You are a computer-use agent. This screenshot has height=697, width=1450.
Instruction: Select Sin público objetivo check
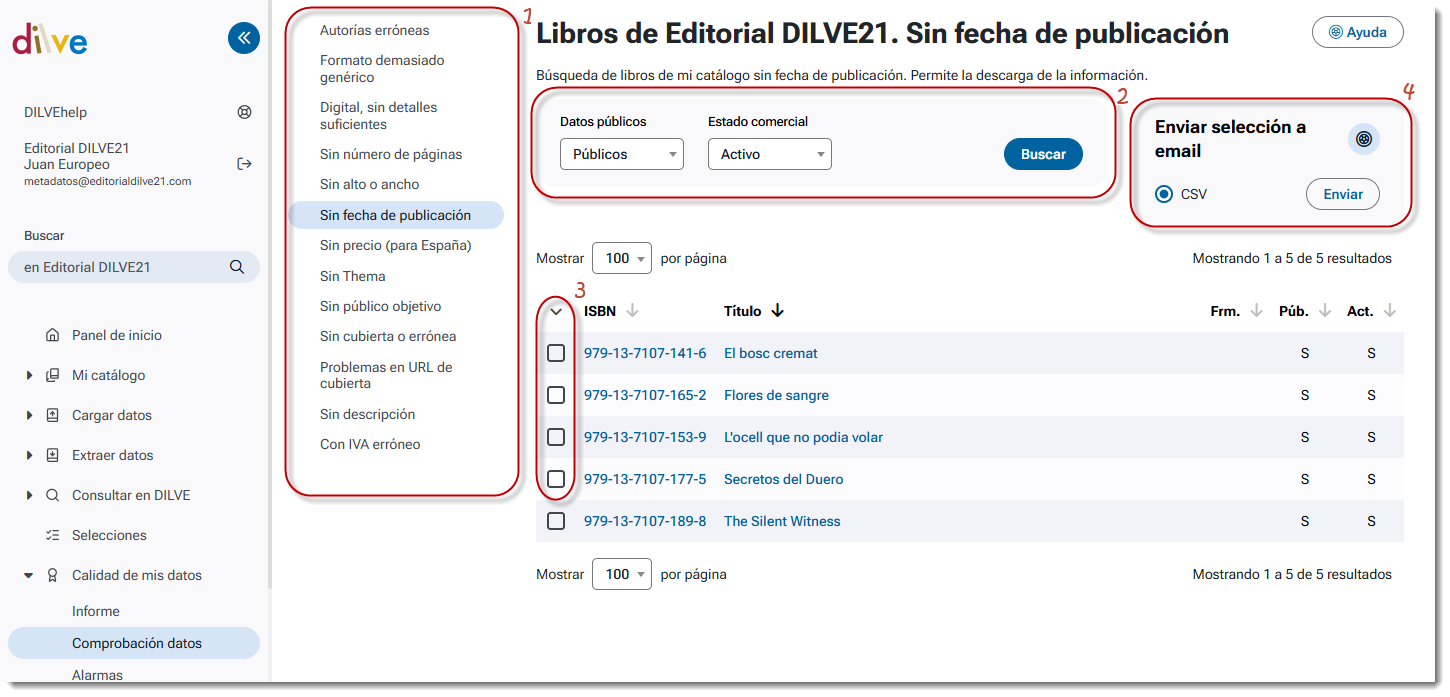pyautogui.click(x=381, y=306)
